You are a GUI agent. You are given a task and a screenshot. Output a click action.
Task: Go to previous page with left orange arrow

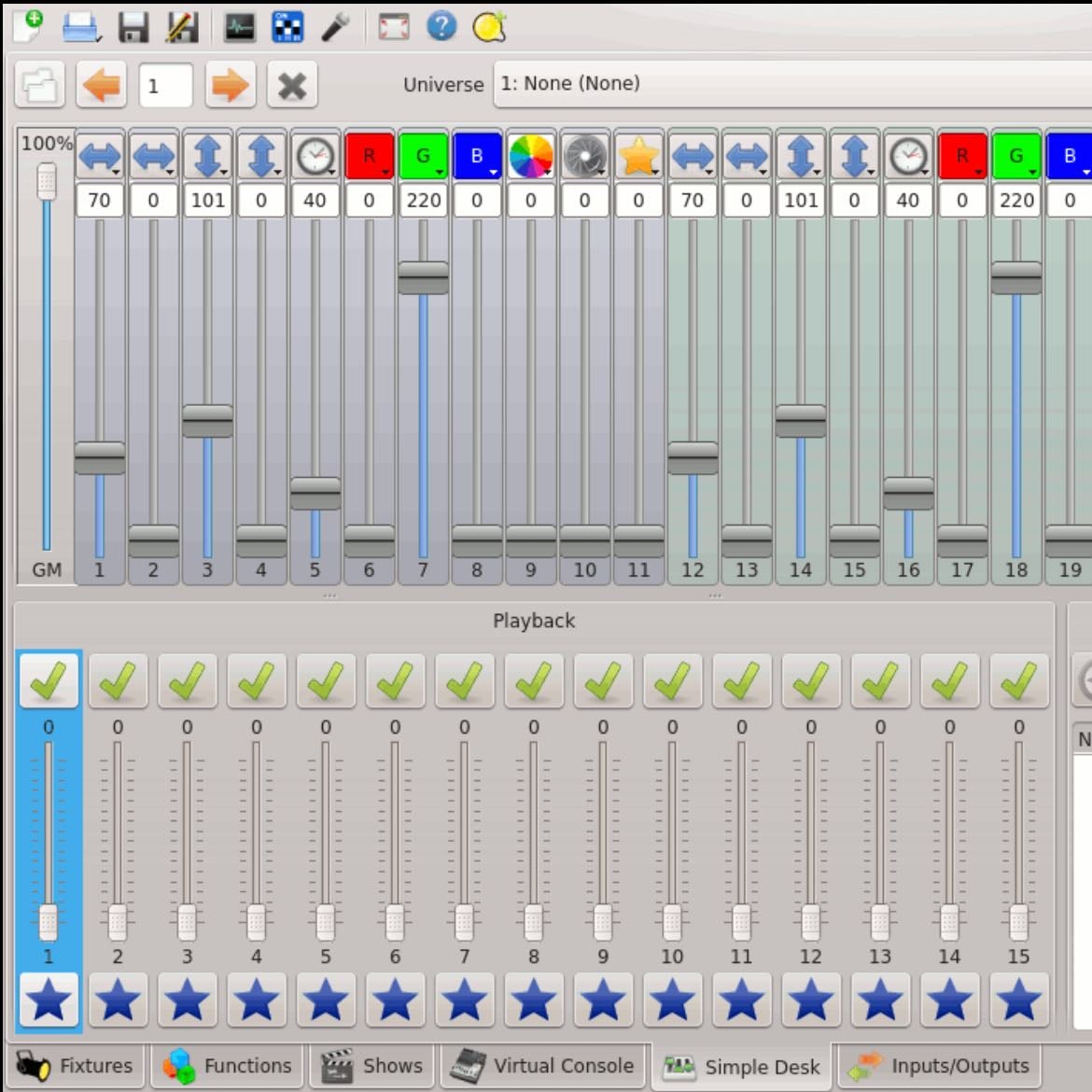pyautogui.click(x=102, y=85)
